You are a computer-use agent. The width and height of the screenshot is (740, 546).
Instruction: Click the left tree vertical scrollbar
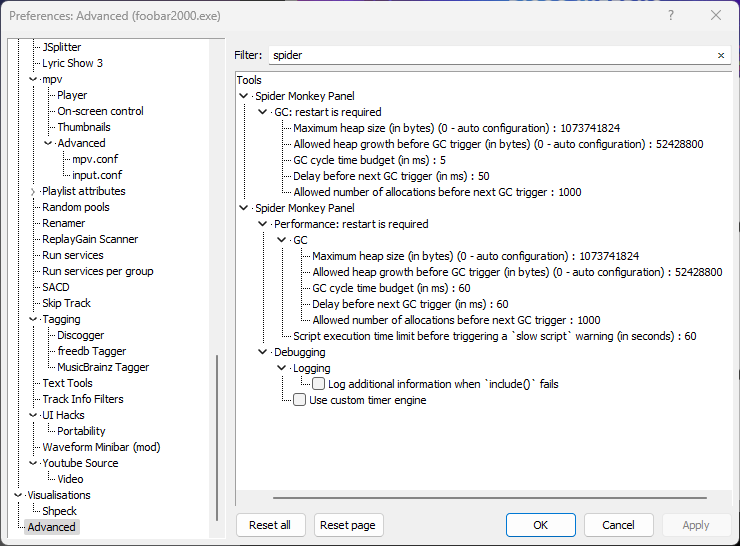click(x=217, y=437)
